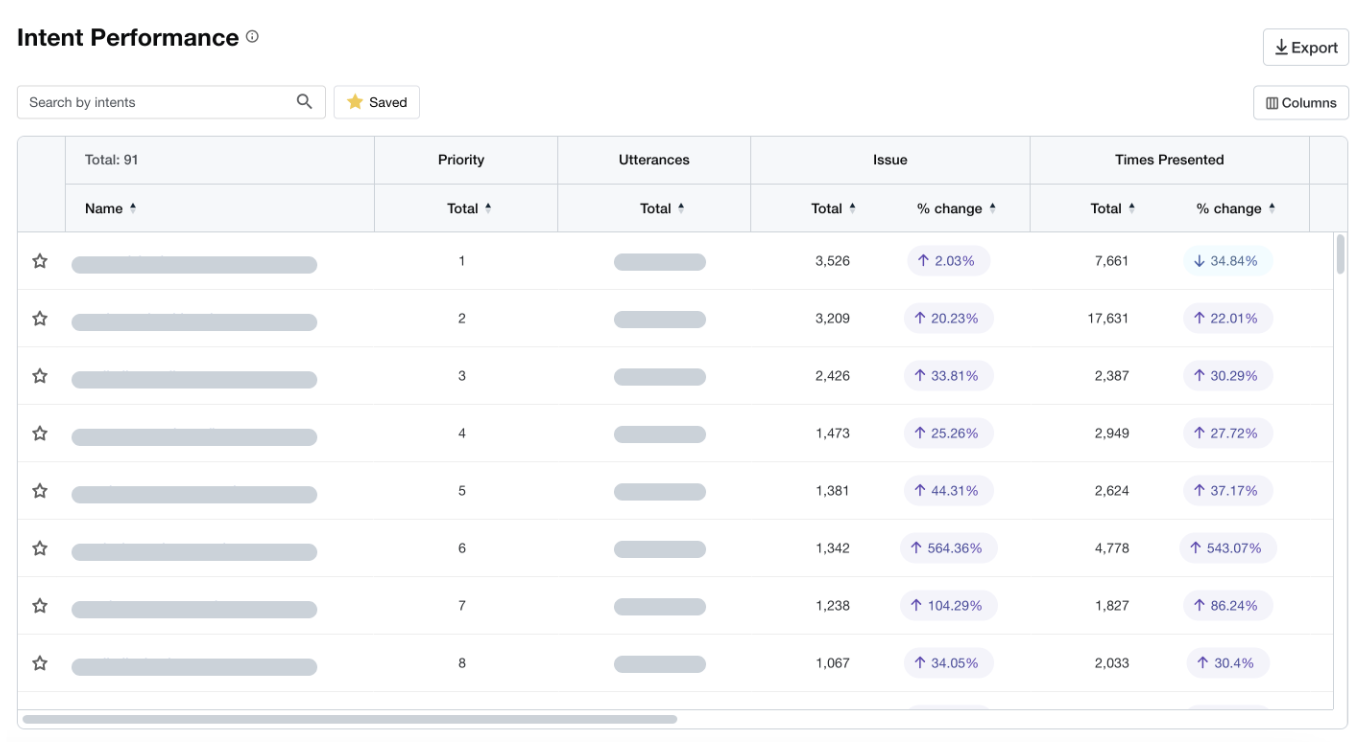Star the priority 4 intent row
This screenshot has height=742, width=1366.
click(40, 433)
